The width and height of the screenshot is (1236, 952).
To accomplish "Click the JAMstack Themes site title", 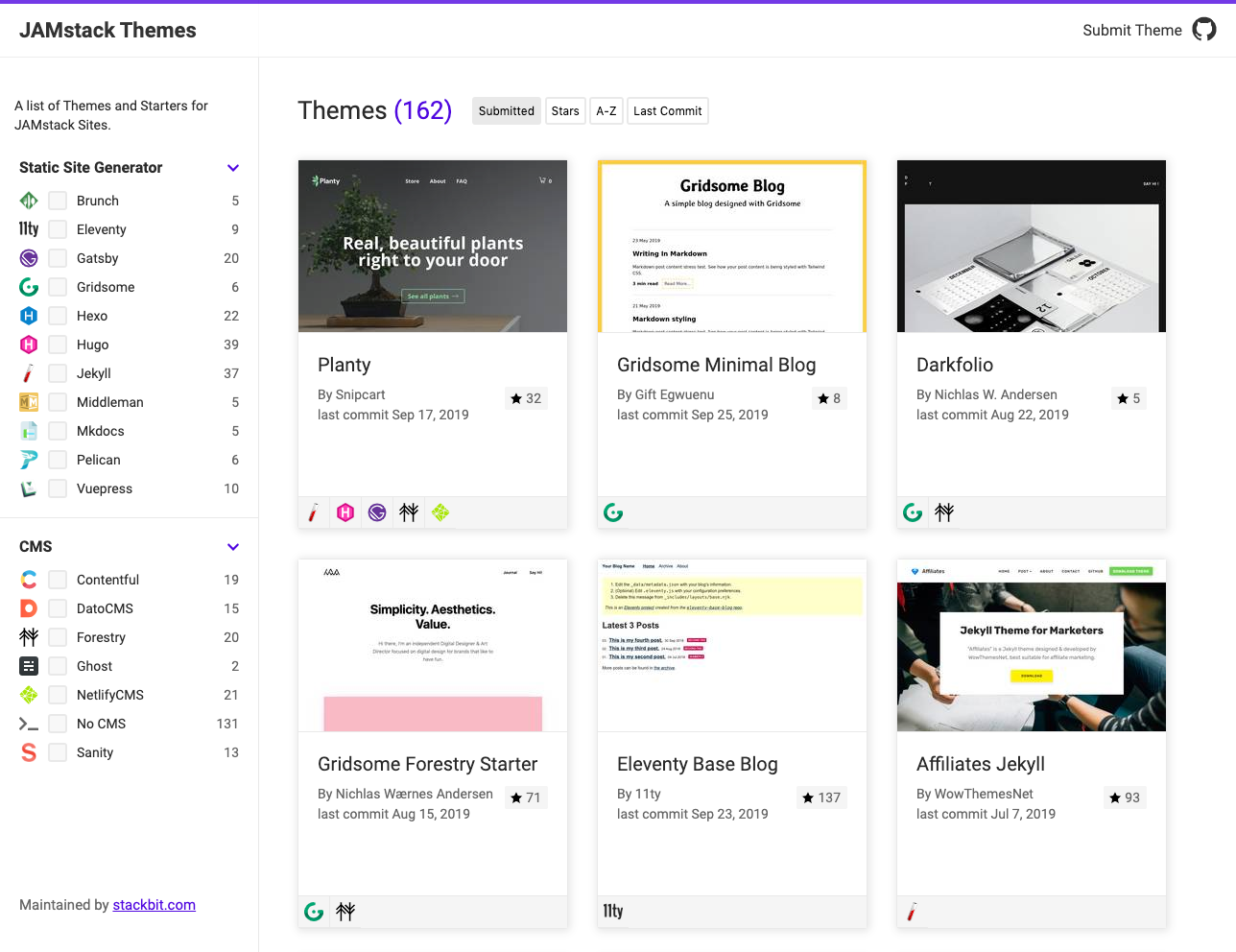I will click(x=107, y=31).
